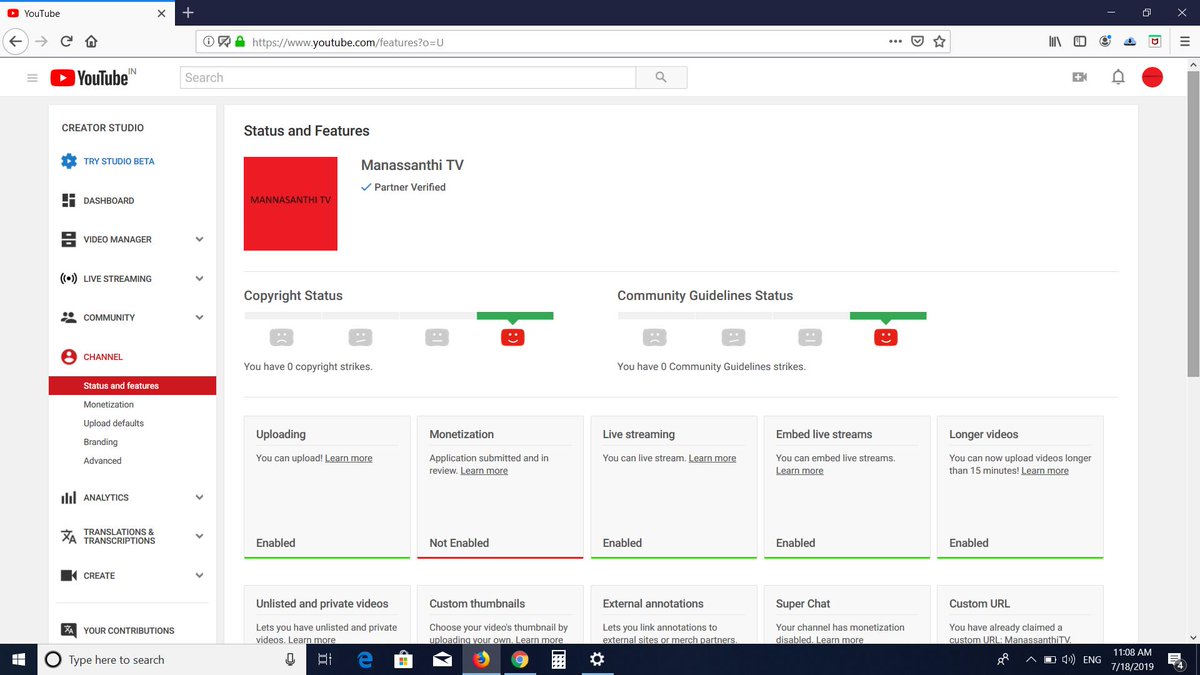Reload the page in Firefox
Viewport: 1200px width, 675px height.
pos(66,42)
